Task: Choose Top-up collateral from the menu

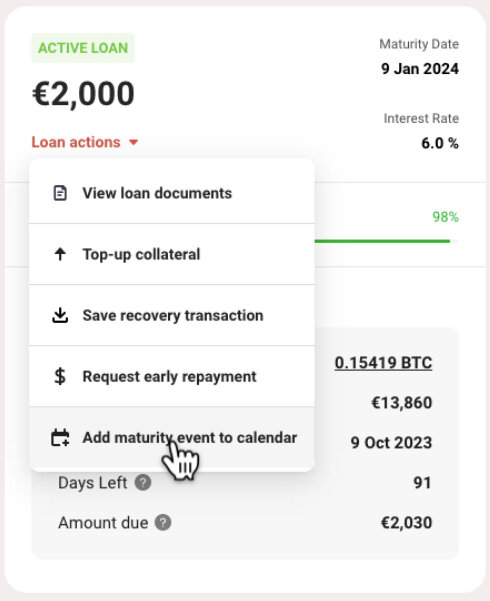Action: [172, 254]
